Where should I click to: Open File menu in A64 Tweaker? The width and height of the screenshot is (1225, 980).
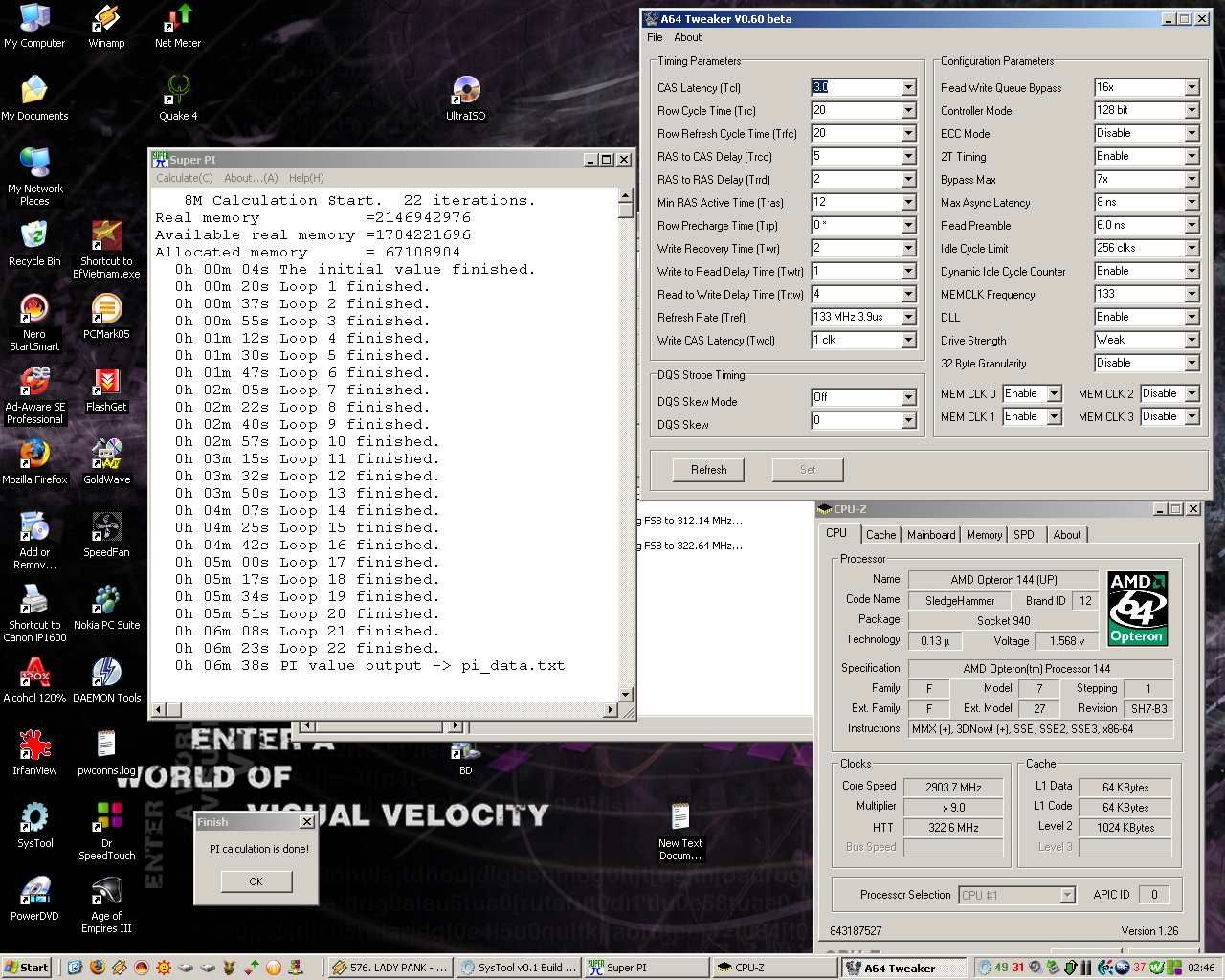coord(655,37)
